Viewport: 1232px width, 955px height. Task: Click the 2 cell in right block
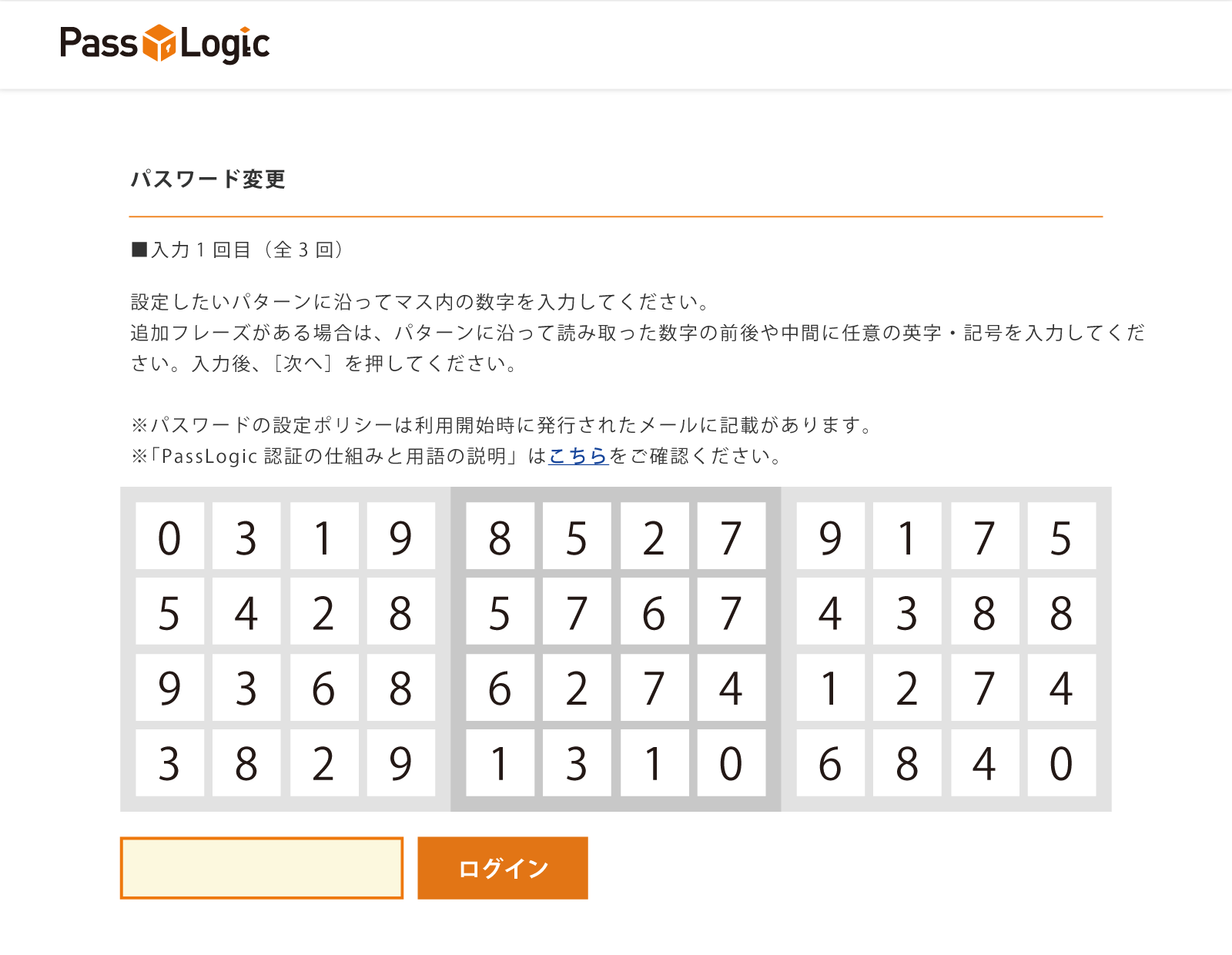tap(907, 688)
